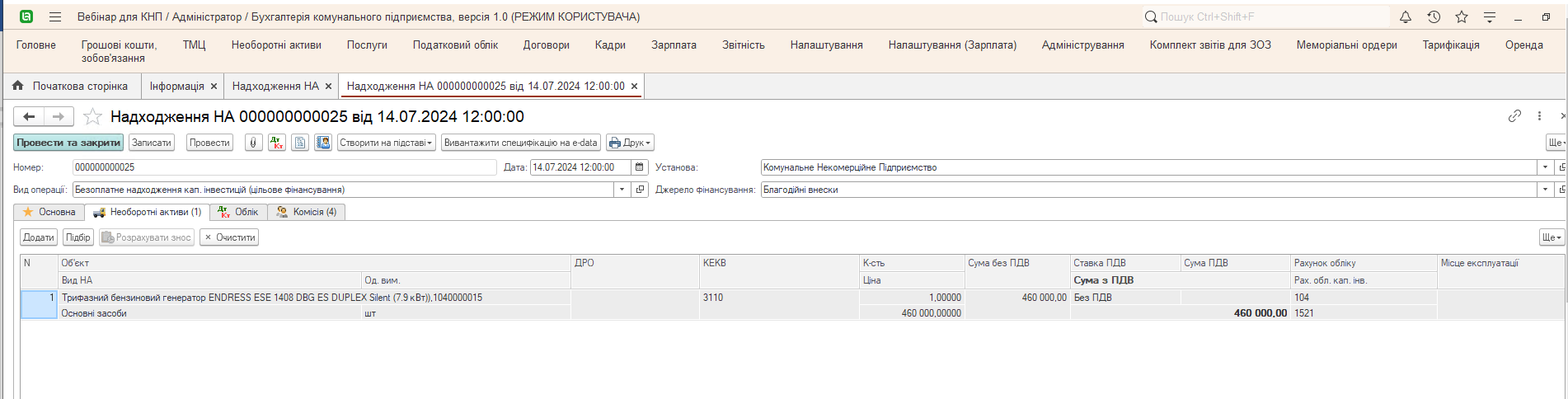Go back with the left arrow button
This screenshot has height=399, width=1568.
[29, 117]
